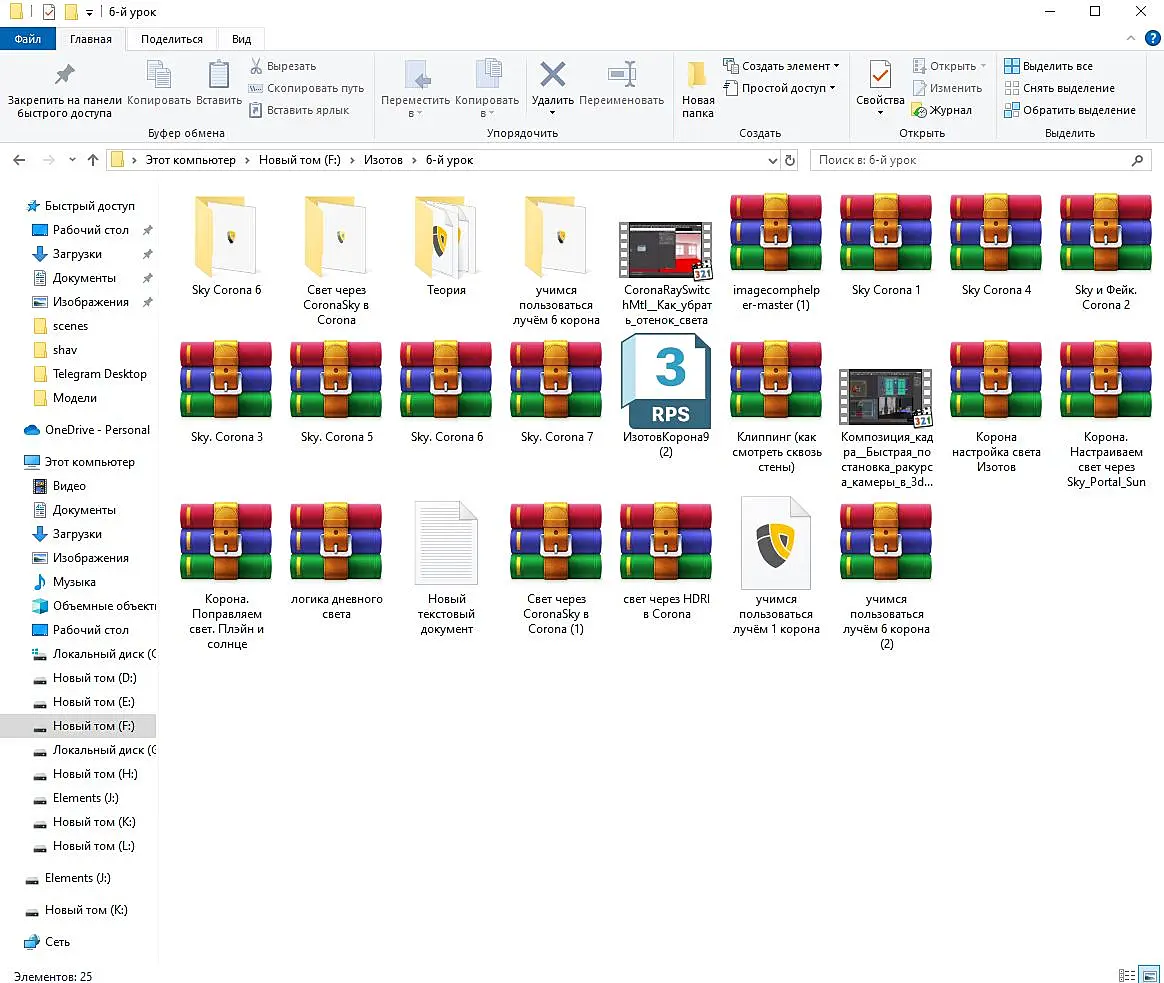Open the Help question mark icon
This screenshot has width=1164, height=983.
pos(1152,38)
